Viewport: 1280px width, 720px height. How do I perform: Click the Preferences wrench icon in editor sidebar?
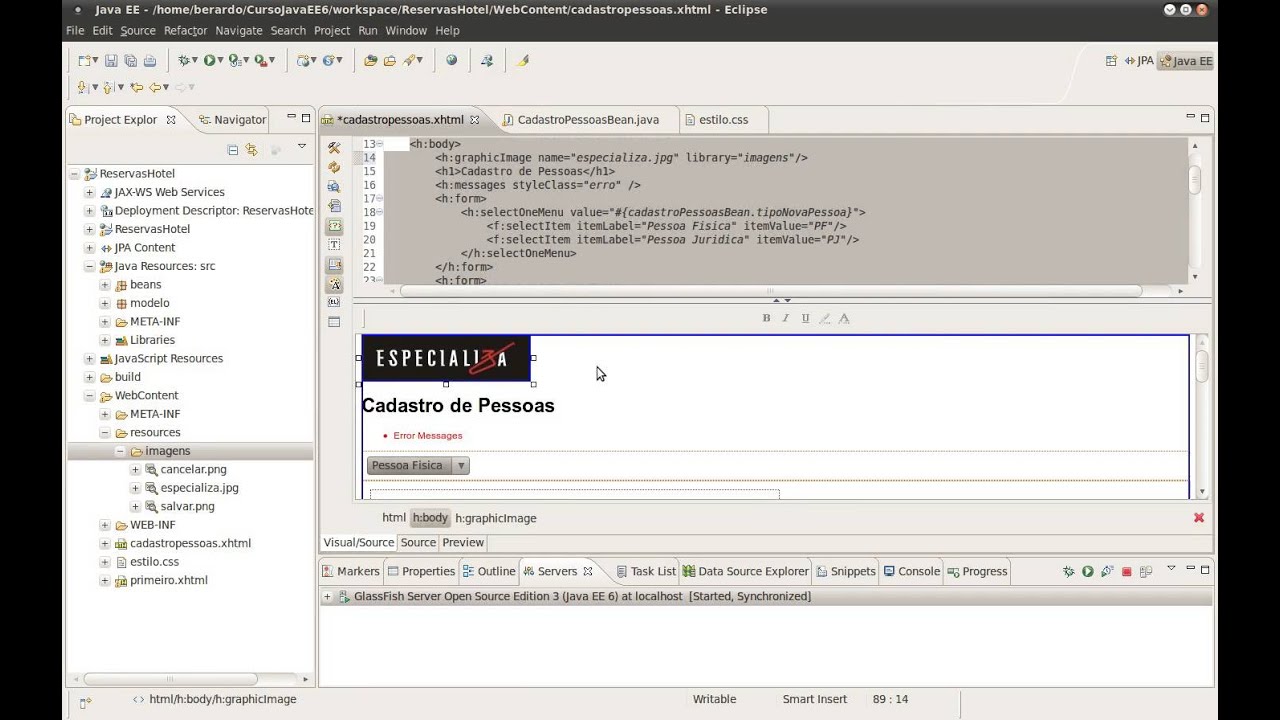334,148
